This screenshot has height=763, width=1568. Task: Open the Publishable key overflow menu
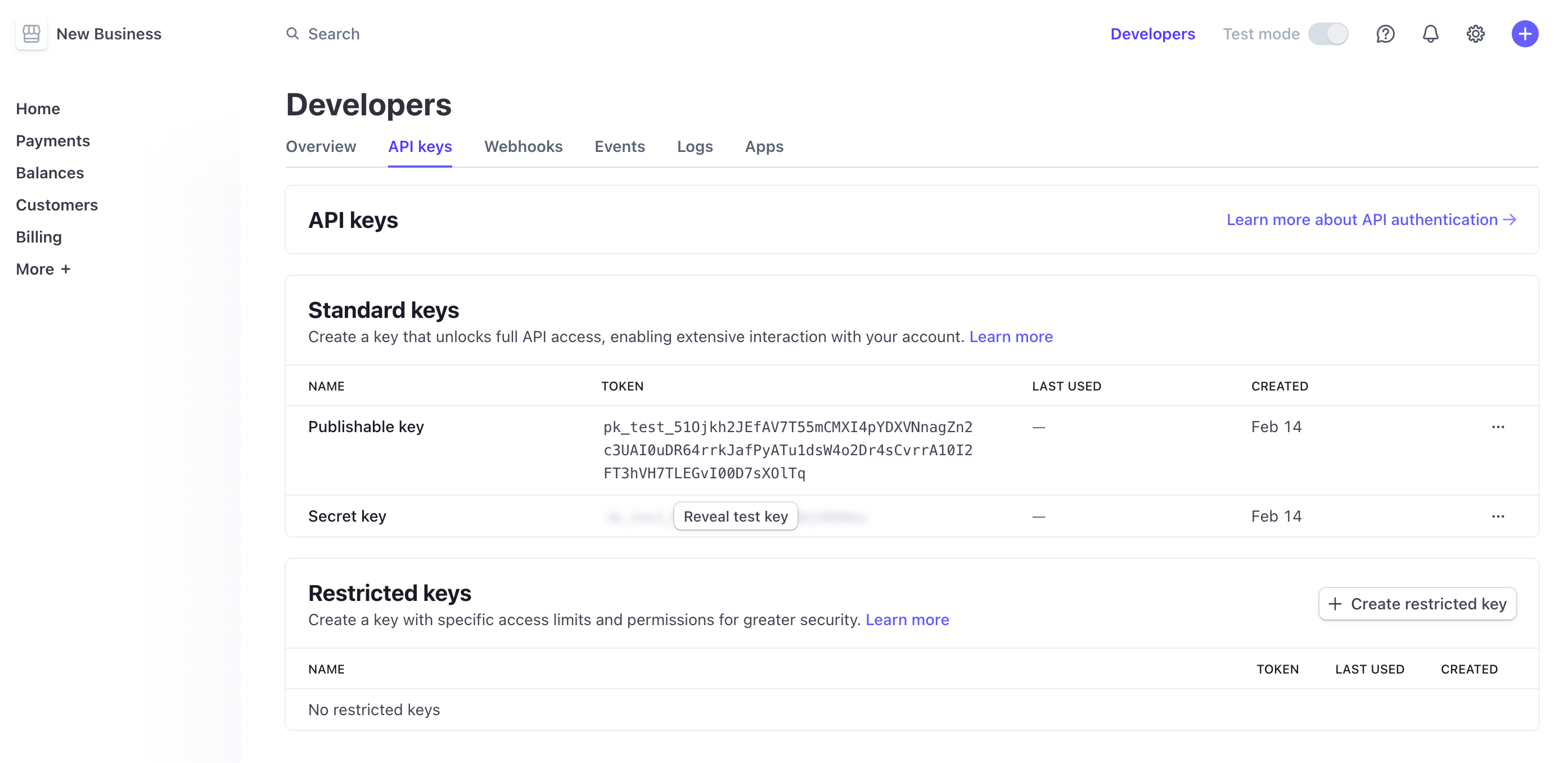coord(1498,427)
